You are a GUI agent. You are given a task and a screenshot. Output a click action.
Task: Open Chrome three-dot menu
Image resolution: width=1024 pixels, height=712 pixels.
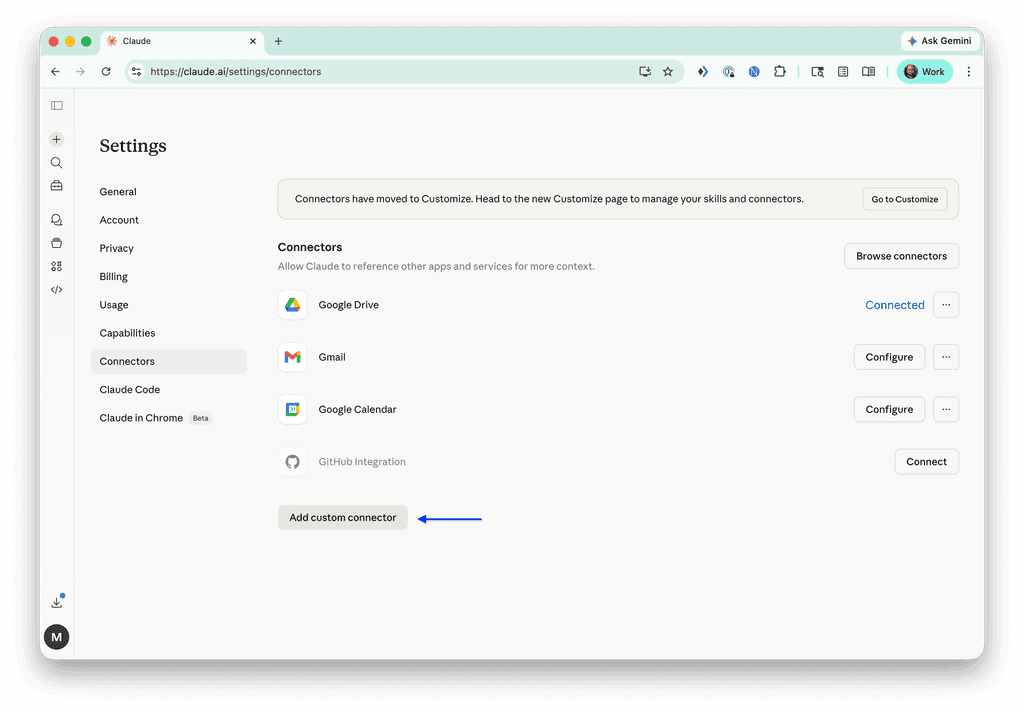tap(968, 72)
